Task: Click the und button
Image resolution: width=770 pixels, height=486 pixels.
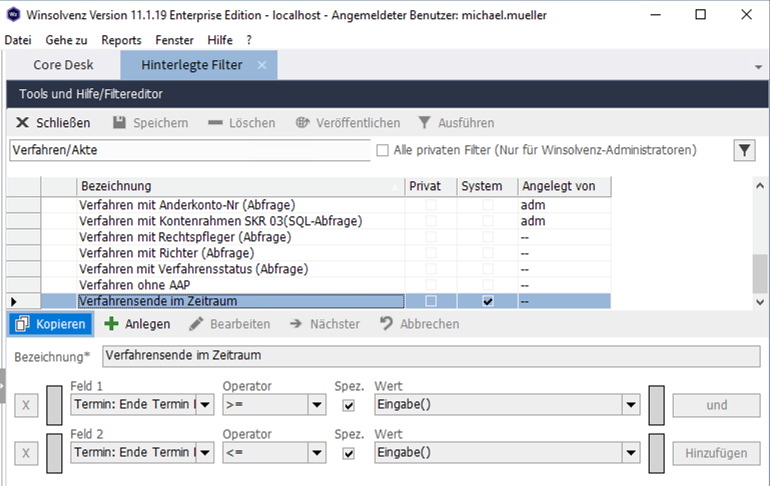Action: (716, 405)
